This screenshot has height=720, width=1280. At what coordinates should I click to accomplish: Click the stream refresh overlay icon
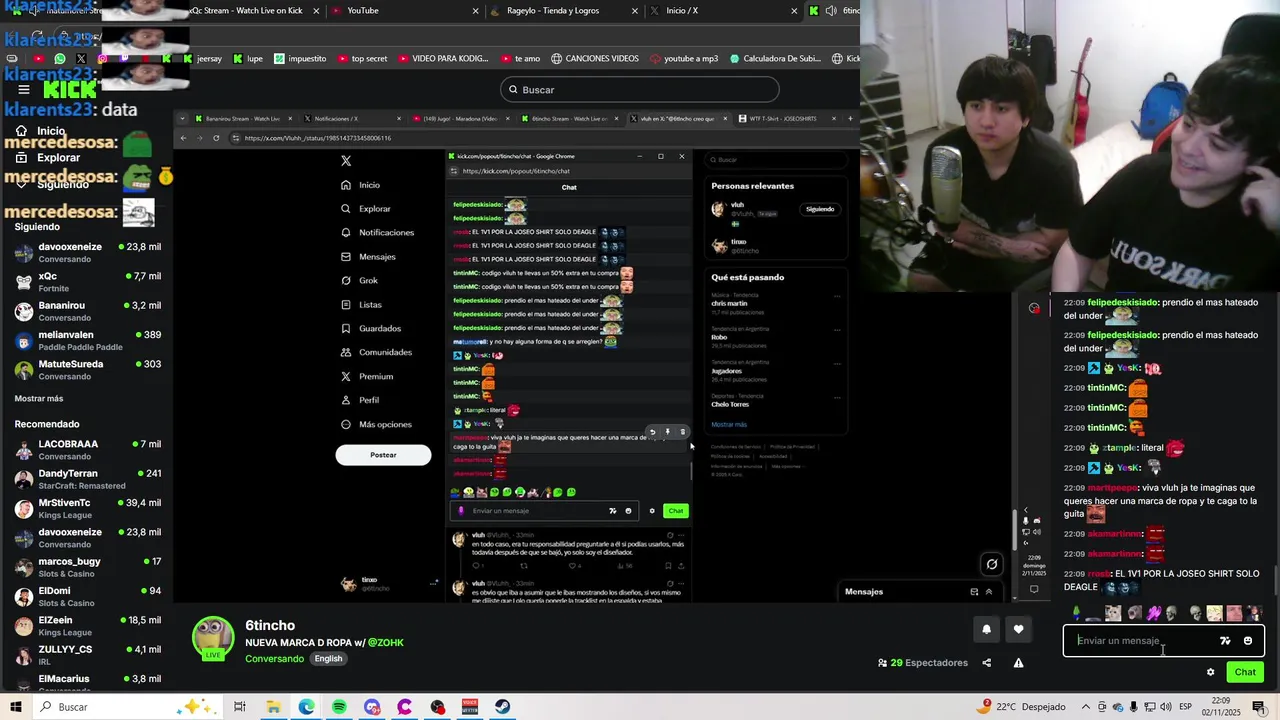click(992, 564)
